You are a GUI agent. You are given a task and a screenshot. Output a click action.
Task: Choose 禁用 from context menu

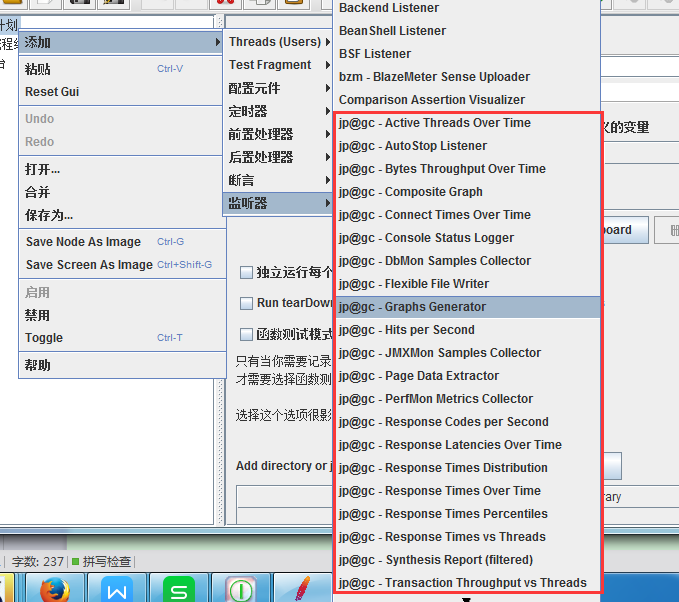point(121,315)
